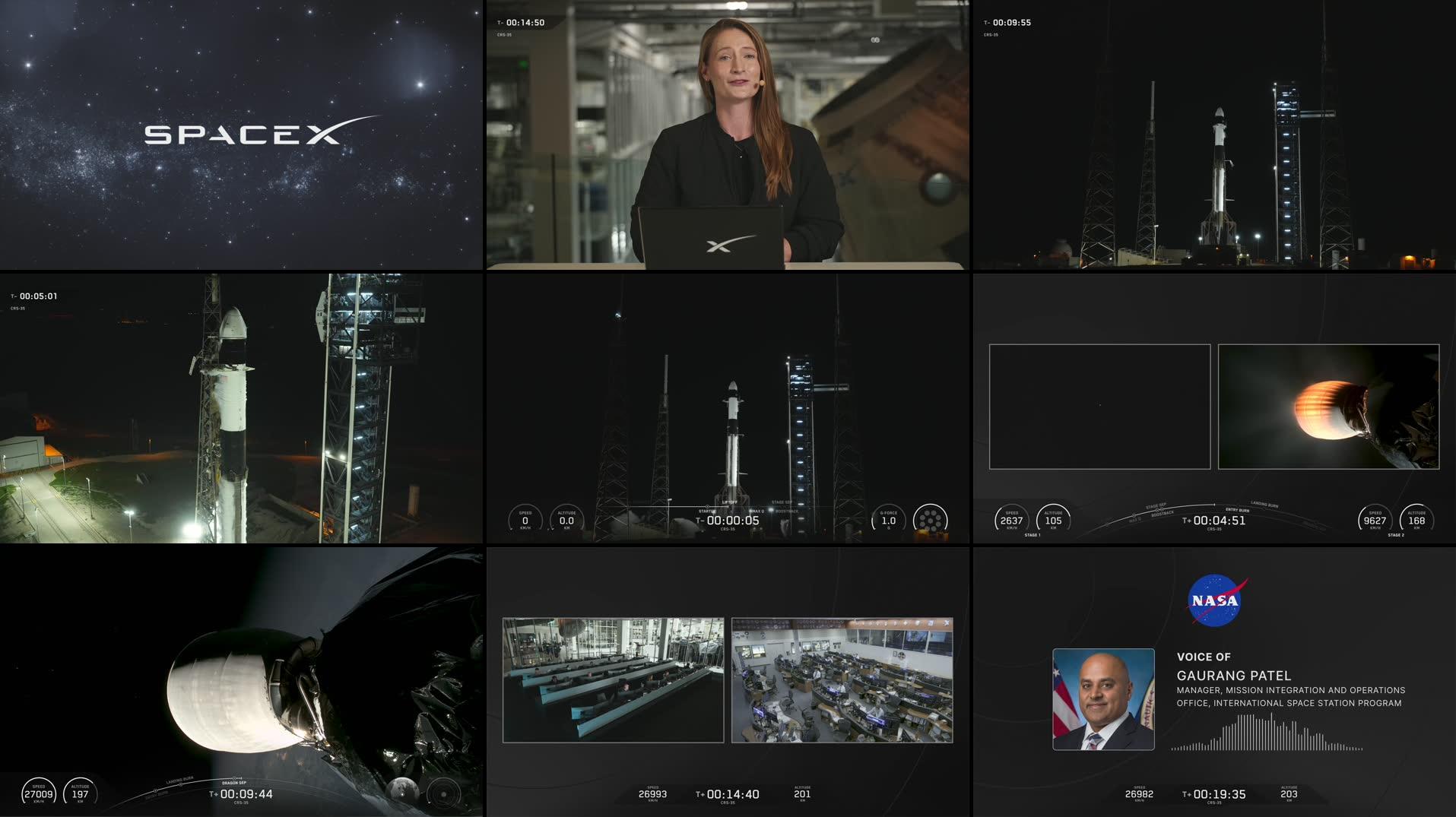Click the Stage 1 altitude gauge reading 105
Viewport: 1456px width, 817px height.
click(1053, 520)
